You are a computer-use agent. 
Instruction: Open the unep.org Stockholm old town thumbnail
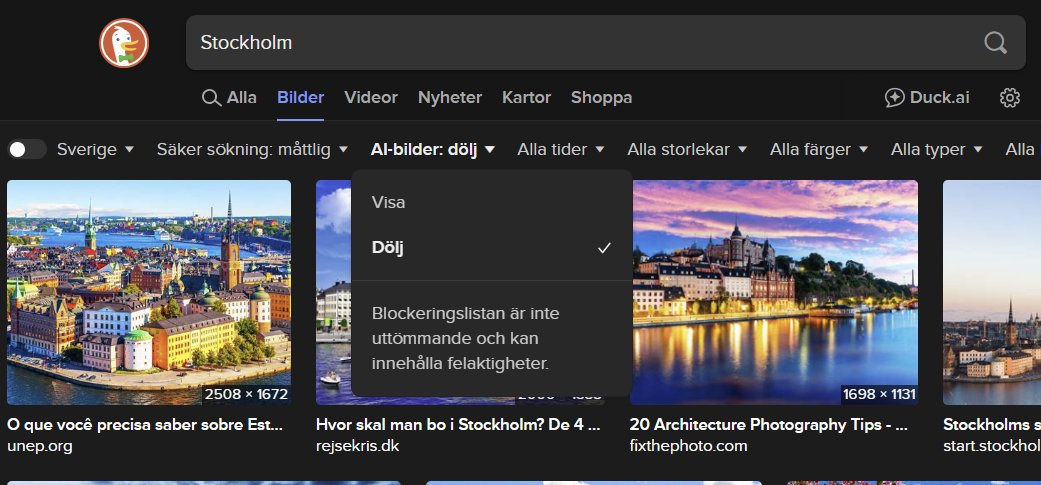pos(149,292)
